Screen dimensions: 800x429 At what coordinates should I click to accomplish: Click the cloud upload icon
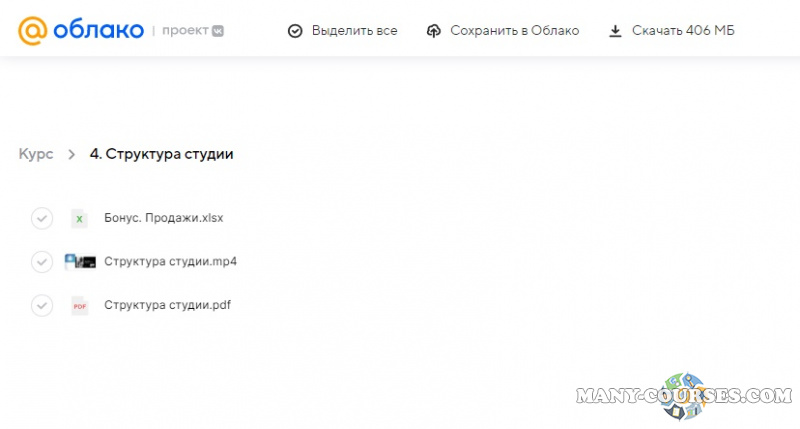(x=433, y=31)
